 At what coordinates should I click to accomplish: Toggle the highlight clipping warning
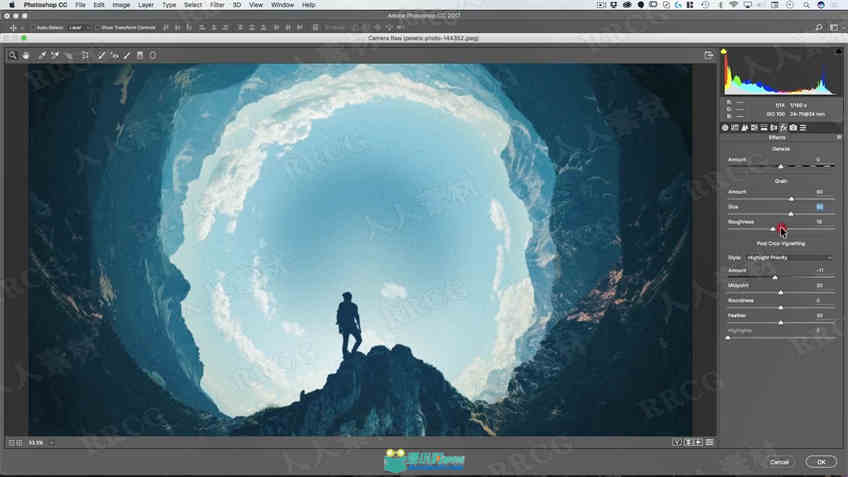click(839, 51)
